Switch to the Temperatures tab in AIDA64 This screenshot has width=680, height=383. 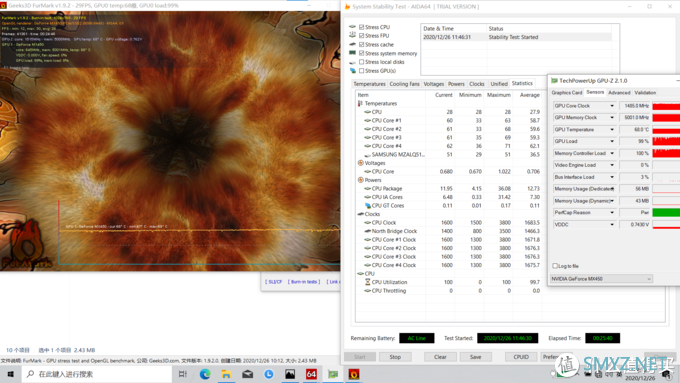369,84
